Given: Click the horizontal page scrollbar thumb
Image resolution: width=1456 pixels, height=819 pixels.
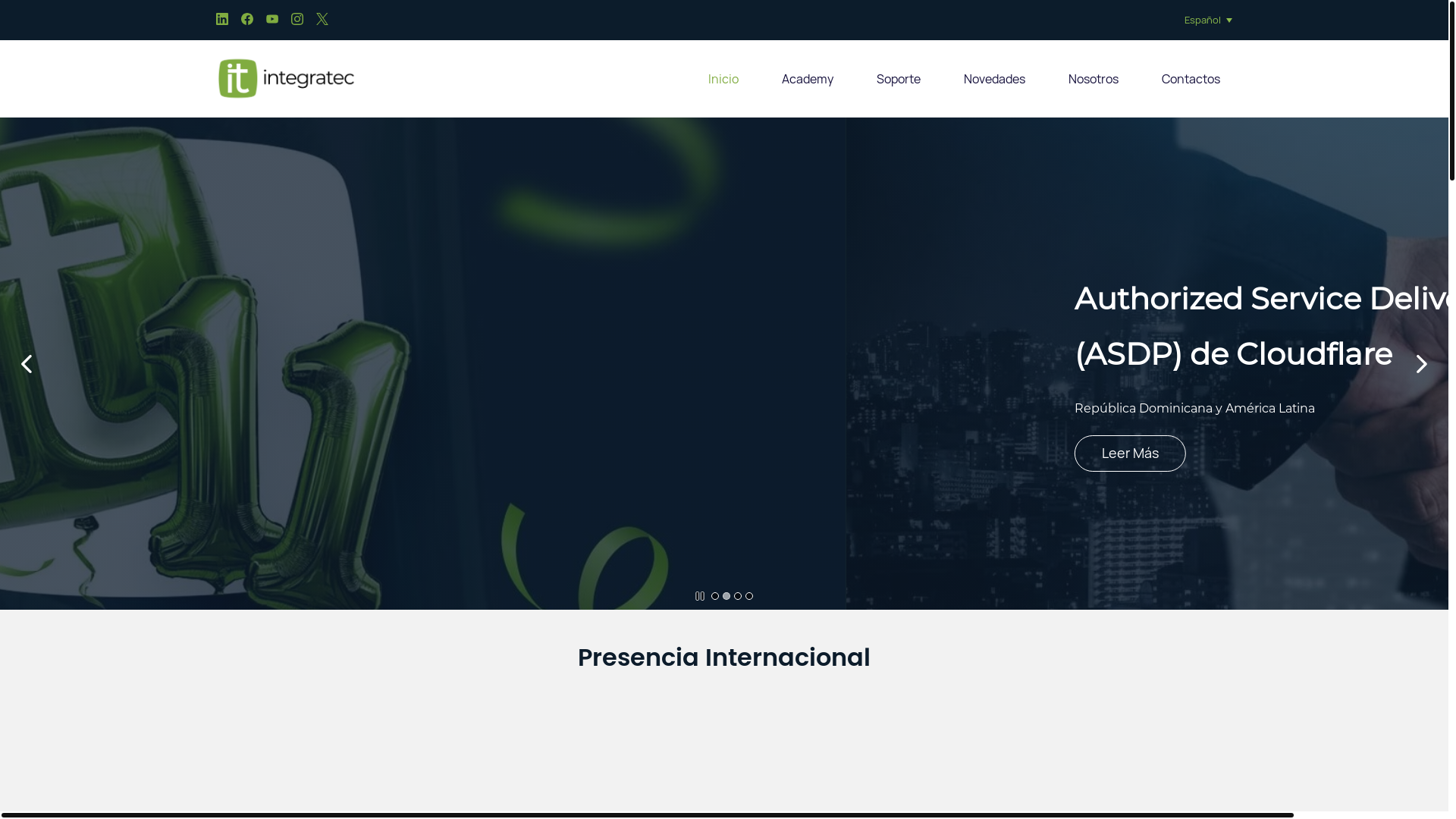Looking at the screenshot, I should click(x=647, y=815).
